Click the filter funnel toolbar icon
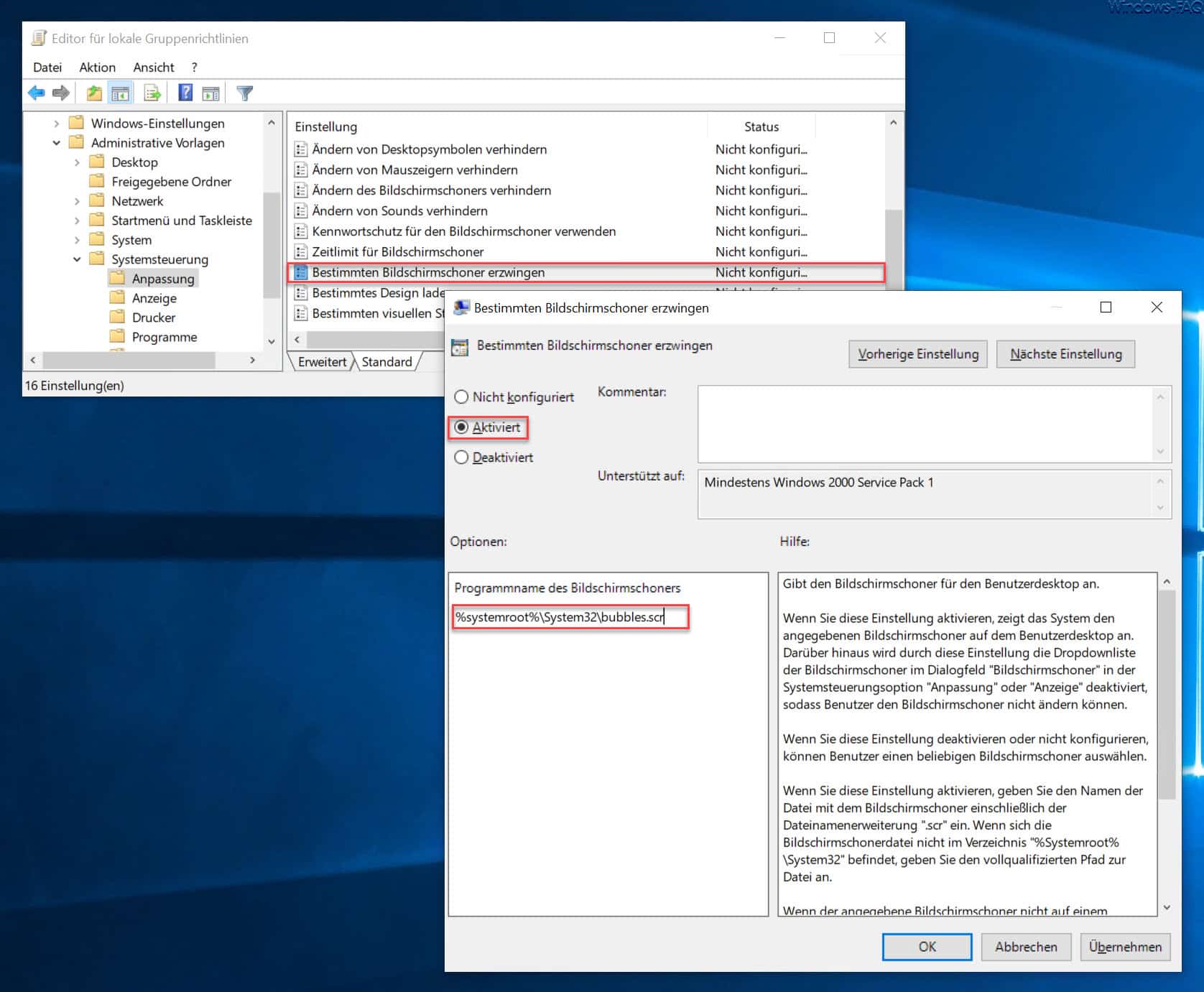The width and height of the screenshot is (1204, 992). pos(245,93)
